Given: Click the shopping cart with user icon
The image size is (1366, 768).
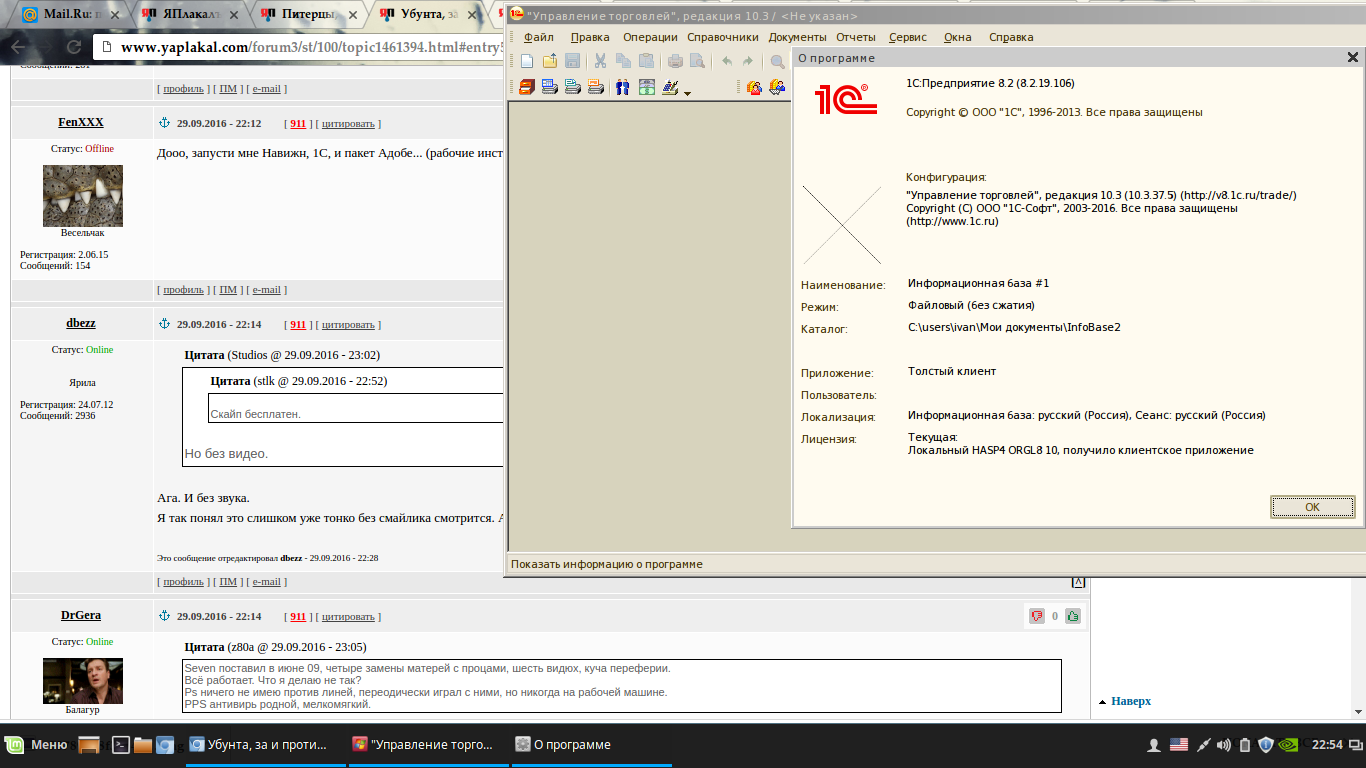Looking at the screenshot, I should pos(777,87).
